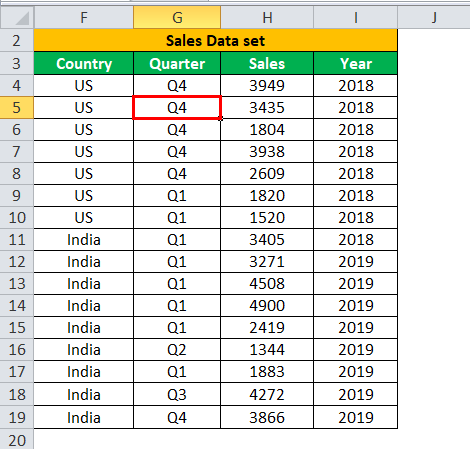Click the Sales Data set title cell
Image resolution: width=470 pixels, height=449 pixels.
215,41
